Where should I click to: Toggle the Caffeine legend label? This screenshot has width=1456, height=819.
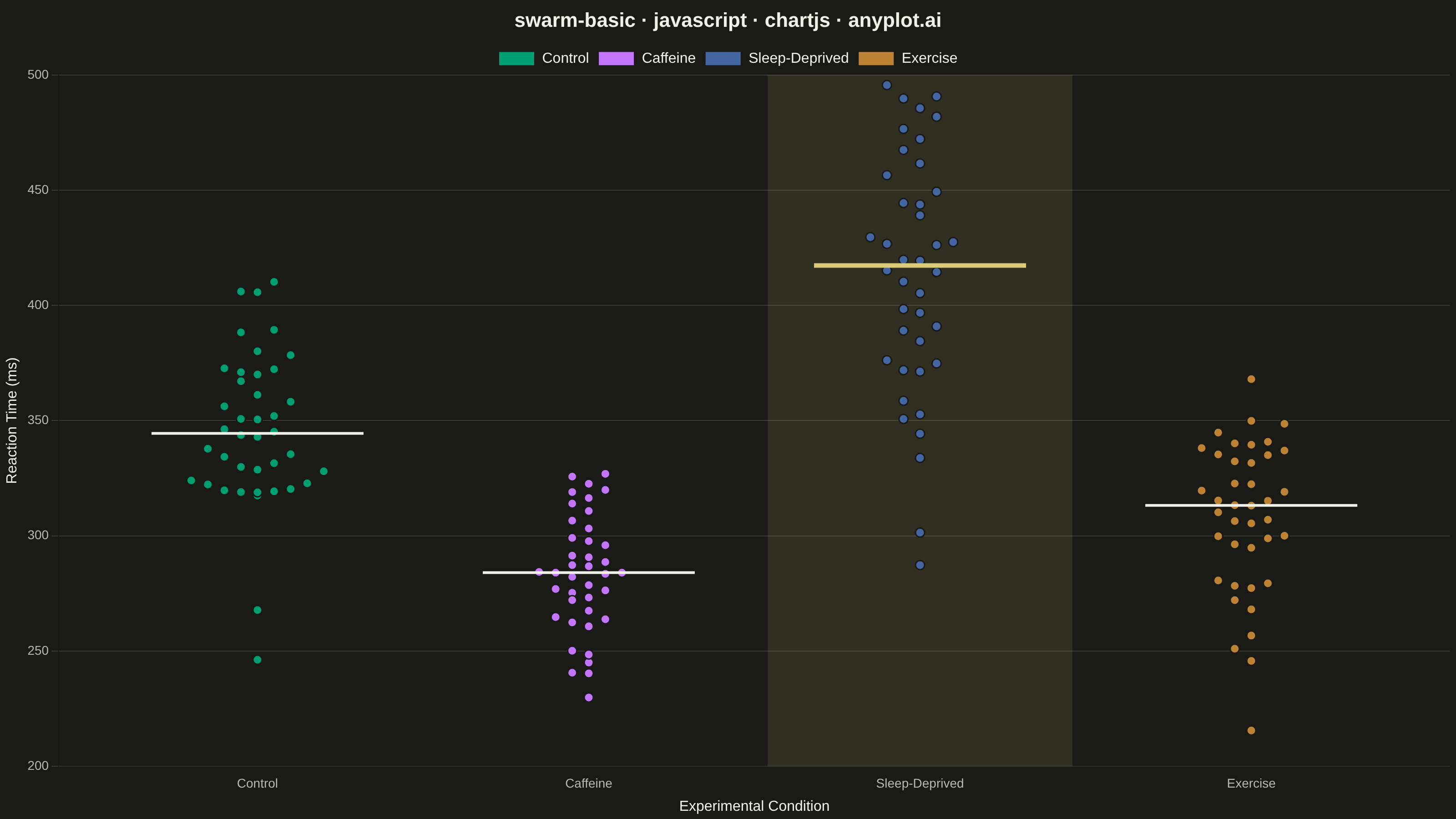click(668, 58)
